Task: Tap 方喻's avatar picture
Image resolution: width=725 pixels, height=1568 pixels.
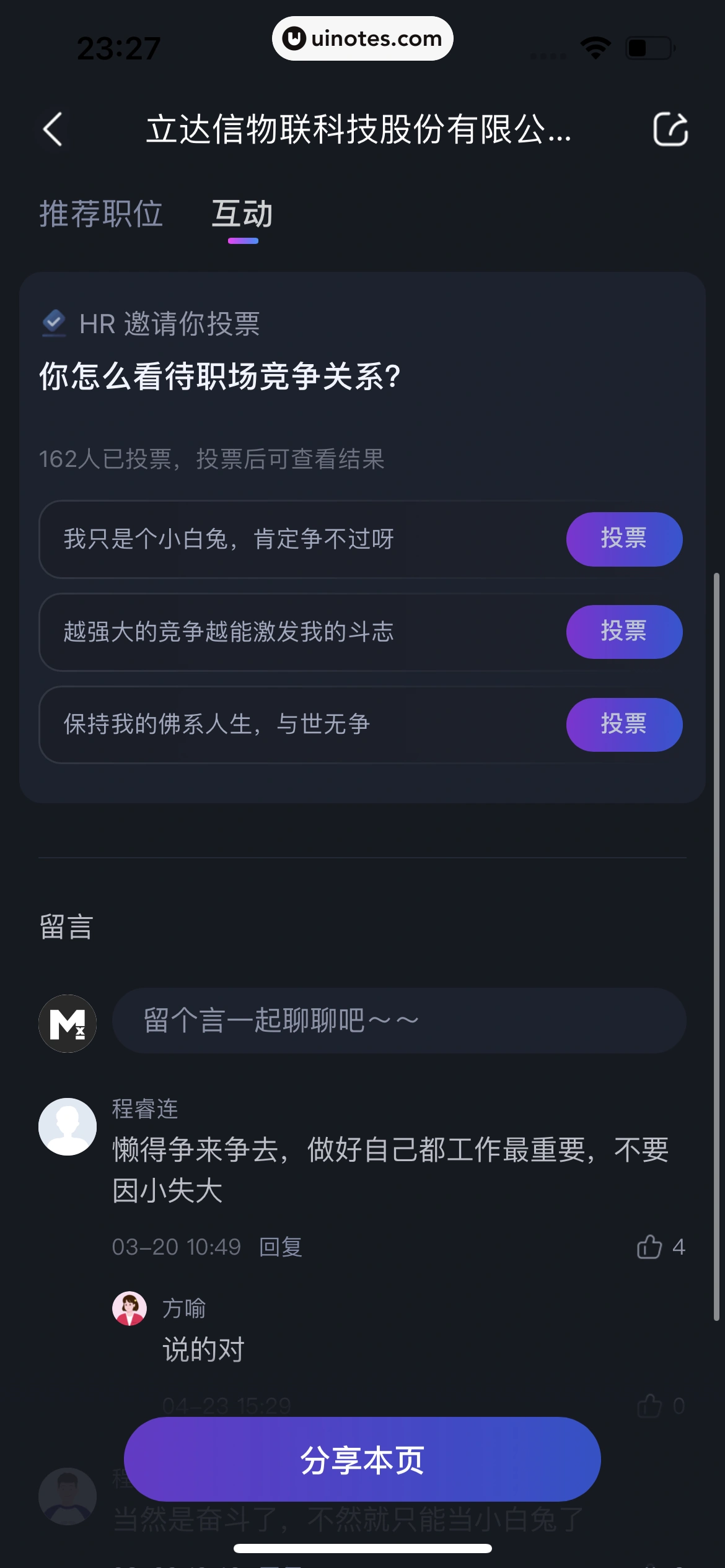Action: point(130,1308)
